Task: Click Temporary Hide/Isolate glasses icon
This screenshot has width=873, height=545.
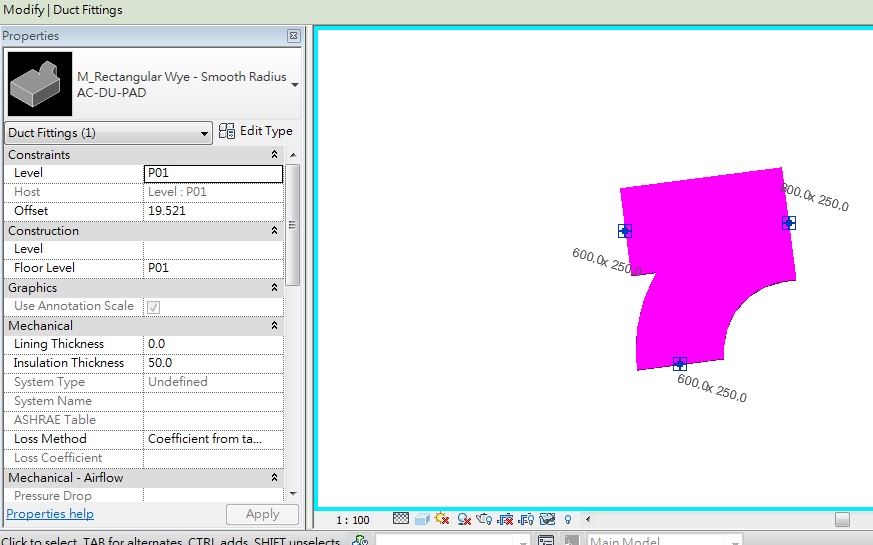Action: pos(547,519)
